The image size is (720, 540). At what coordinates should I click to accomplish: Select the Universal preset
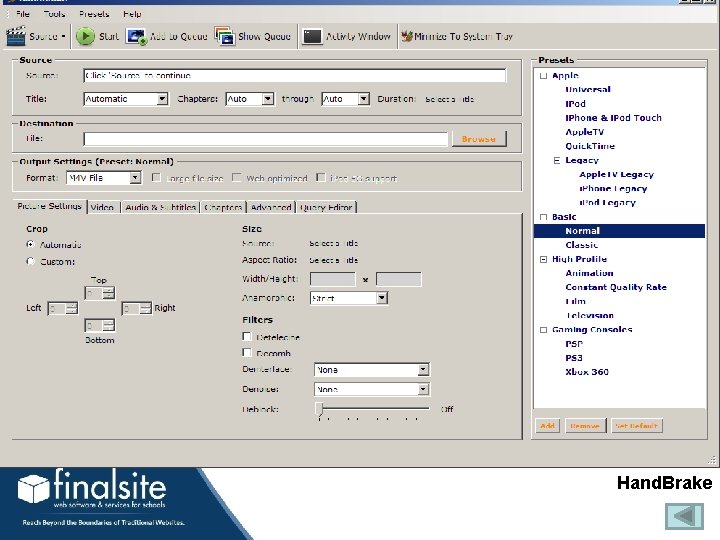click(x=588, y=90)
